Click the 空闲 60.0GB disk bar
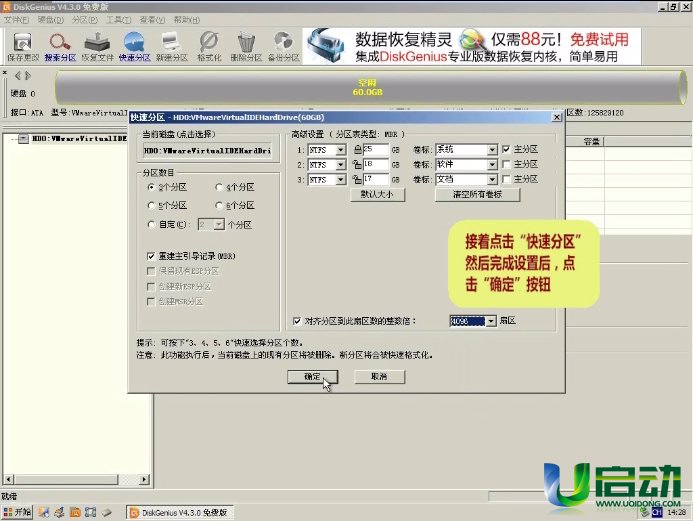This screenshot has height=521, width=693. (370, 87)
